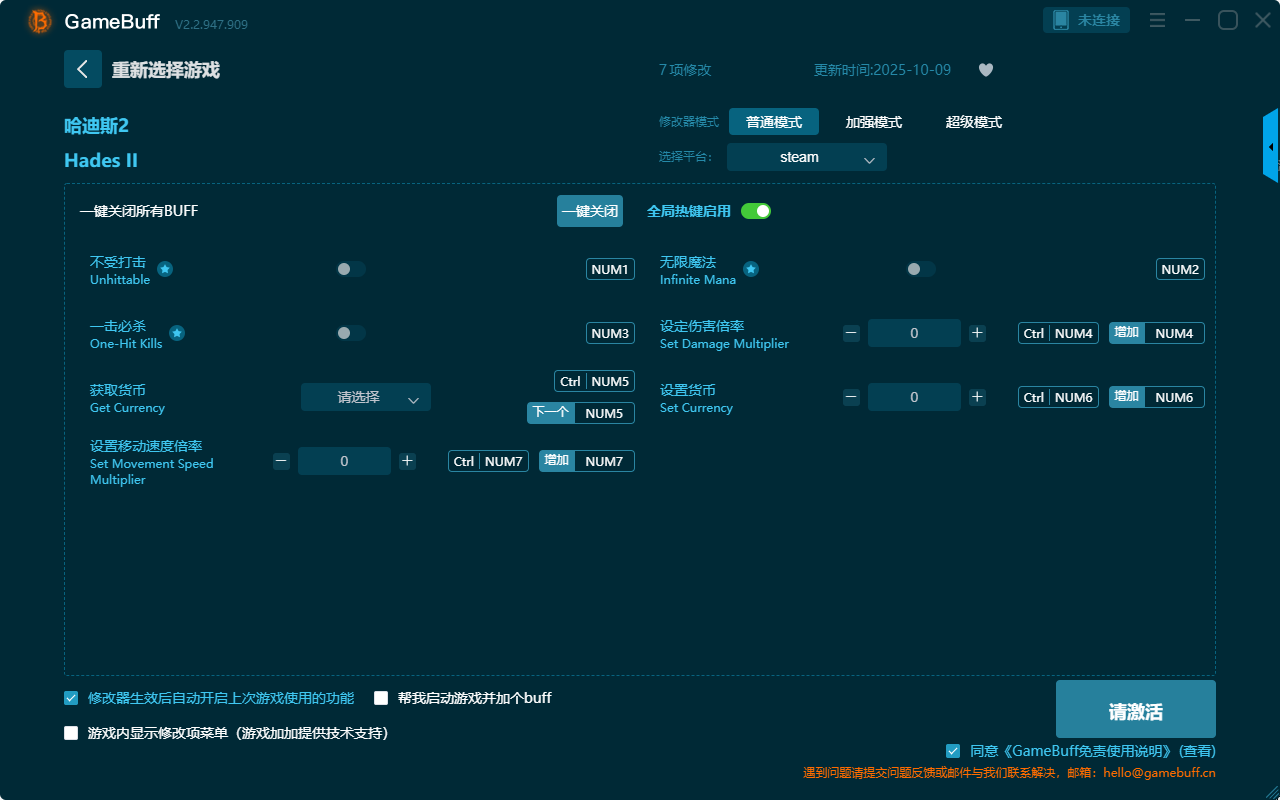This screenshot has width=1280, height=800.
Task: Click the star icon beside One-Hit Kills
Action: pyautogui.click(x=176, y=333)
